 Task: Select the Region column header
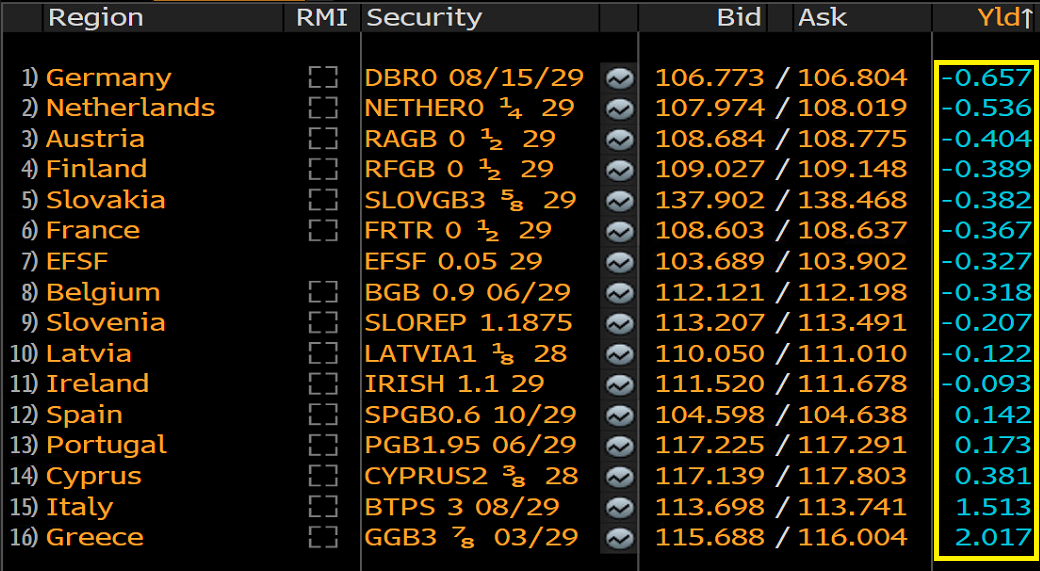pos(95,17)
